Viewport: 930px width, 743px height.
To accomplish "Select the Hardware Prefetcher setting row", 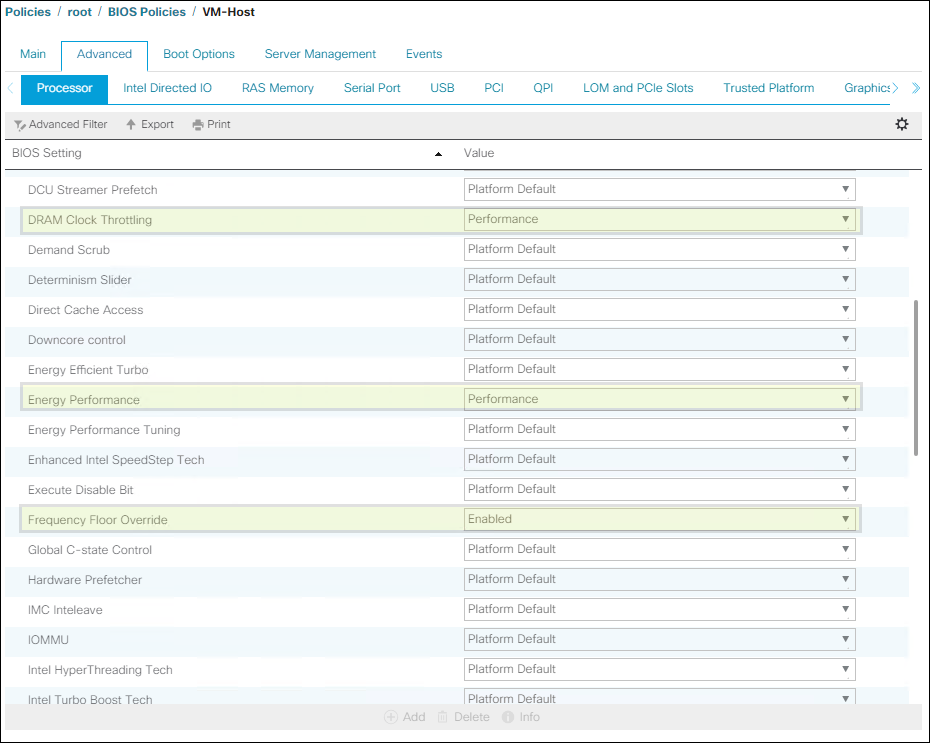I will coord(85,580).
